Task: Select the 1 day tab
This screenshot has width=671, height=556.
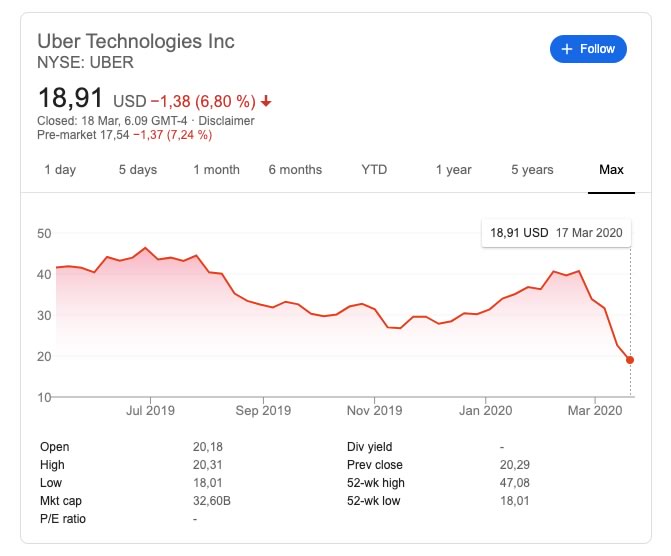Action: coord(60,170)
